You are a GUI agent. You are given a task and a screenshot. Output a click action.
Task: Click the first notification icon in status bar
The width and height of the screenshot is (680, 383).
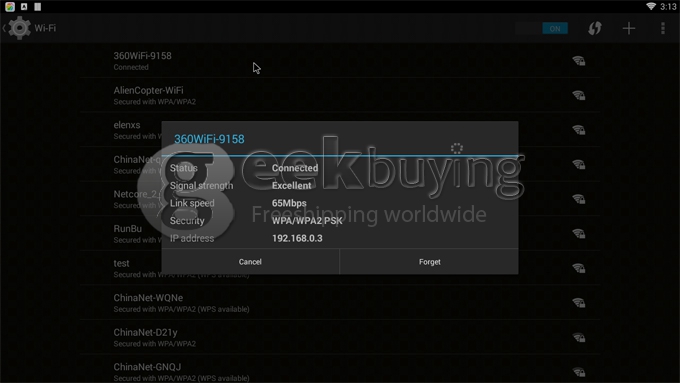(10, 7)
